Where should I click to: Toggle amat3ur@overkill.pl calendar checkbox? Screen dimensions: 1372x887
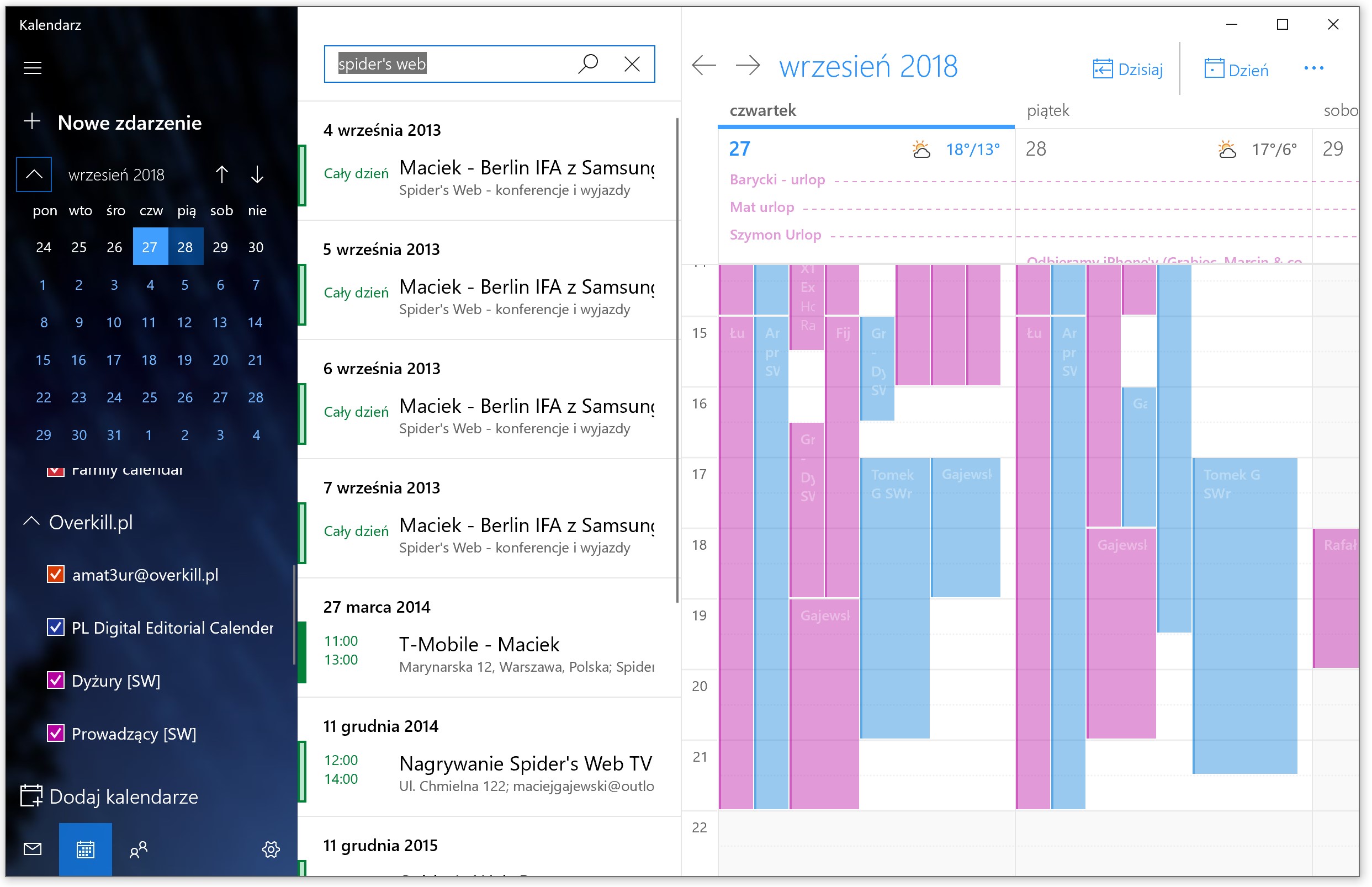coord(55,574)
